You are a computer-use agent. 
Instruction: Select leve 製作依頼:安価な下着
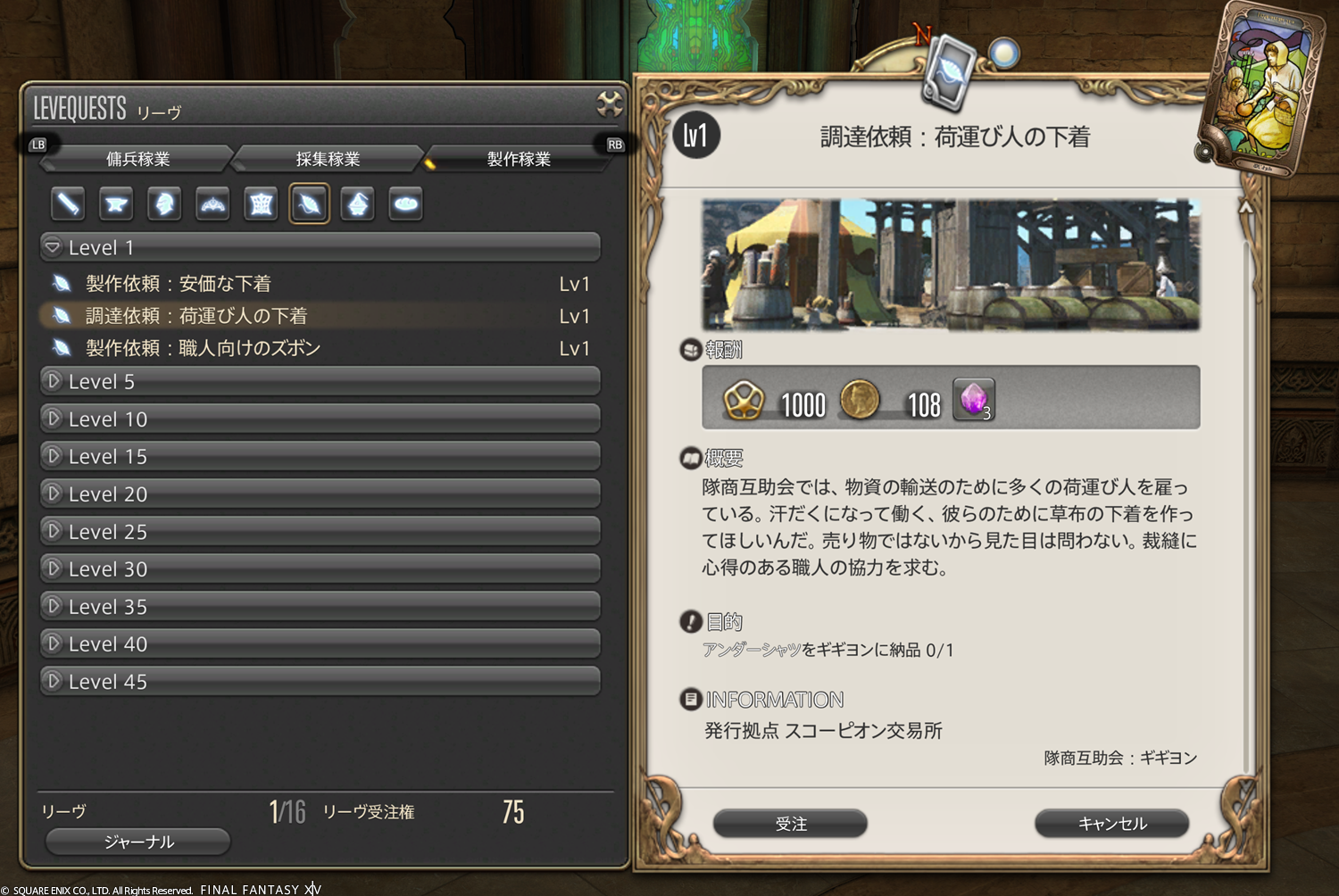coord(320,284)
